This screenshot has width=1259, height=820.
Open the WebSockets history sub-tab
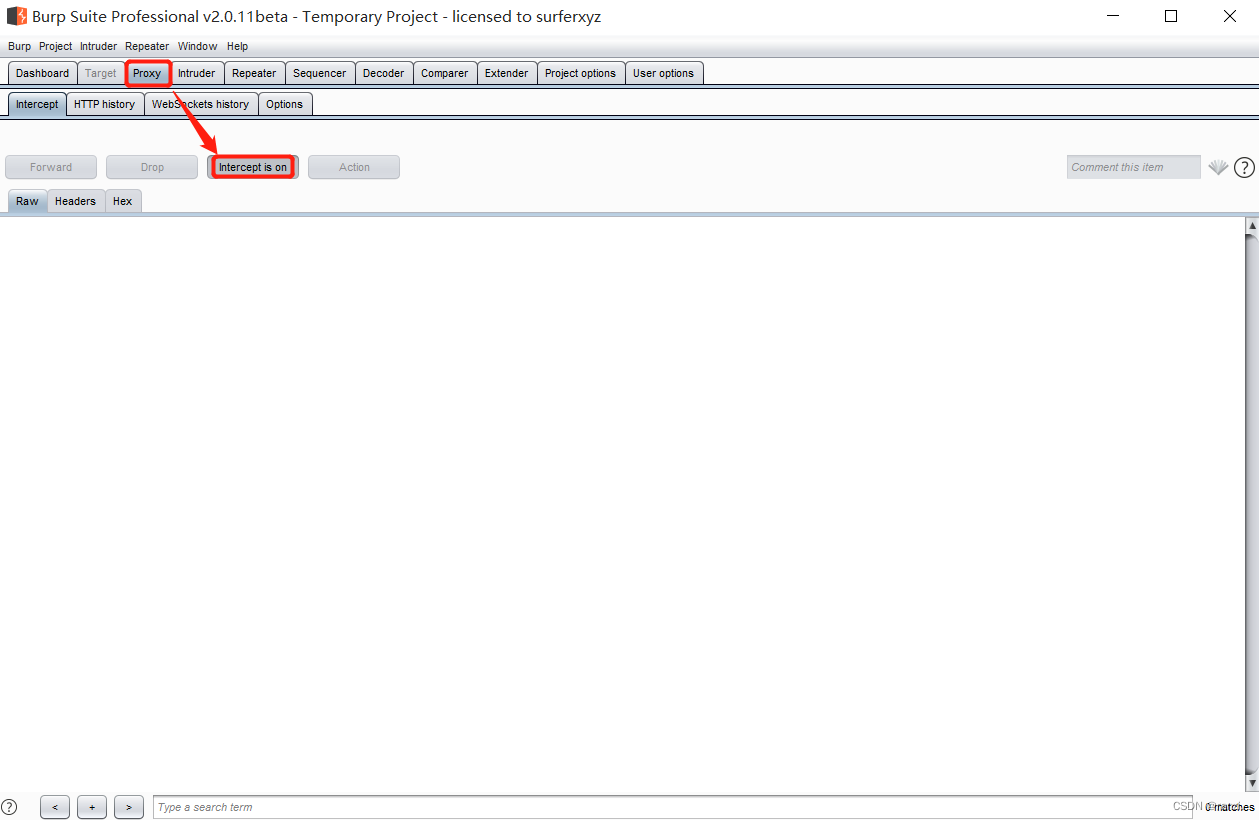click(201, 104)
